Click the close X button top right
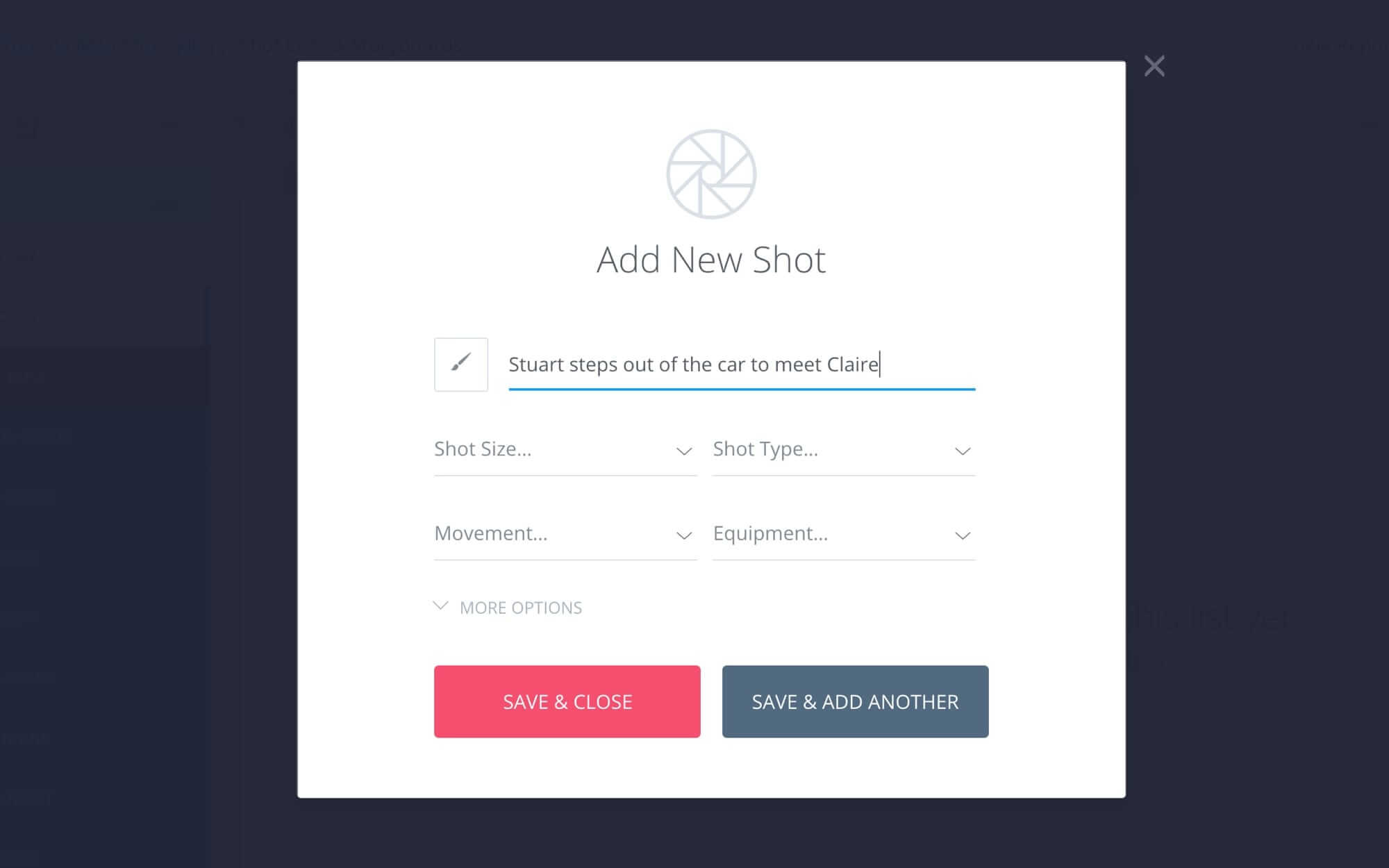1389x868 pixels. 1154,66
